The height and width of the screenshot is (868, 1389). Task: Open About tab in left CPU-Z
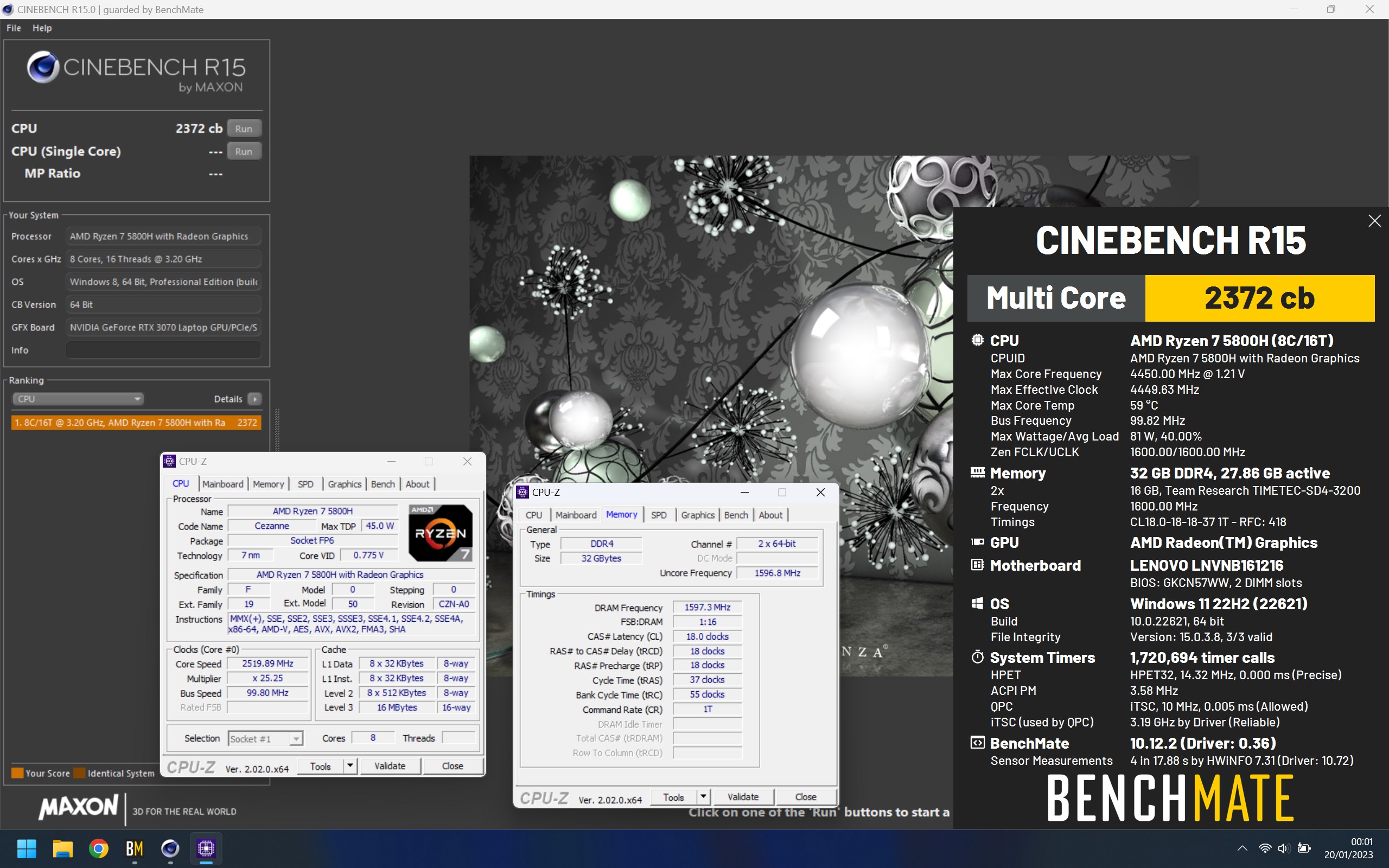click(417, 484)
